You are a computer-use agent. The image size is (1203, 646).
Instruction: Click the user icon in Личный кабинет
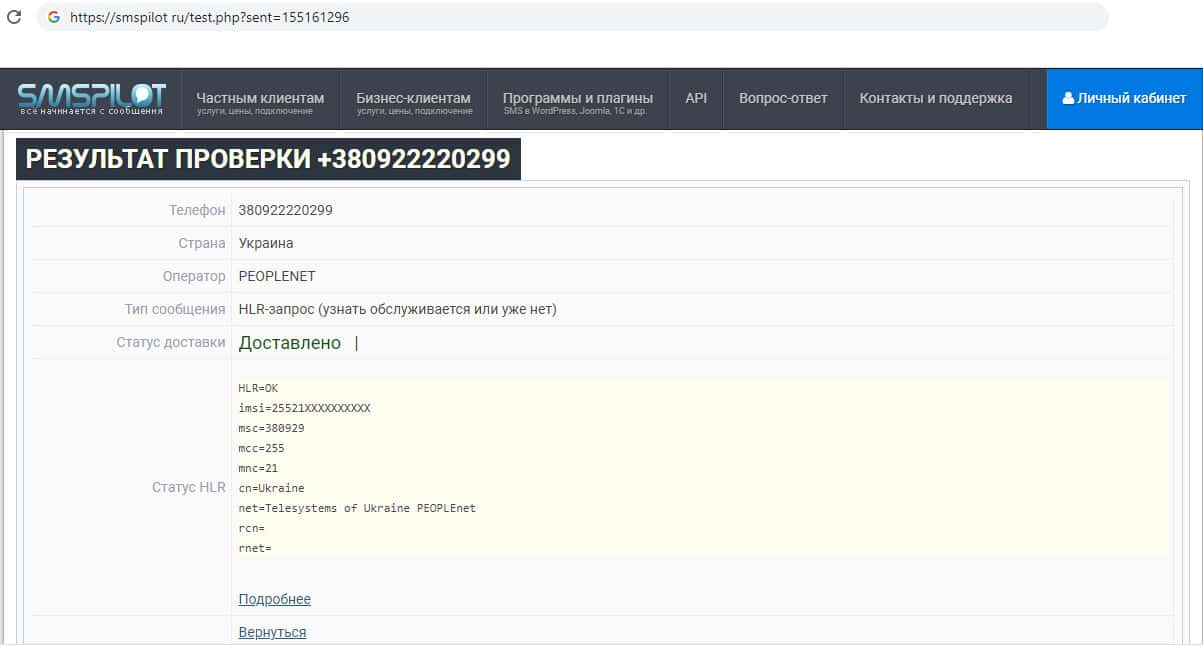point(1068,98)
